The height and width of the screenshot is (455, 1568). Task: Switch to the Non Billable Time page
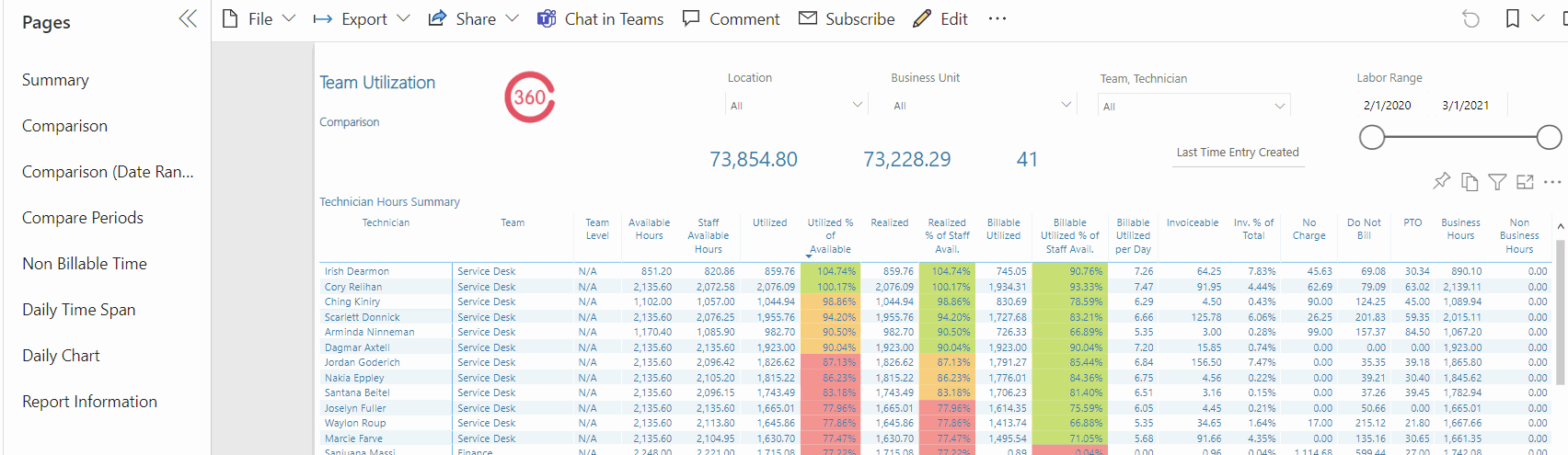click(x=85, y=264)
